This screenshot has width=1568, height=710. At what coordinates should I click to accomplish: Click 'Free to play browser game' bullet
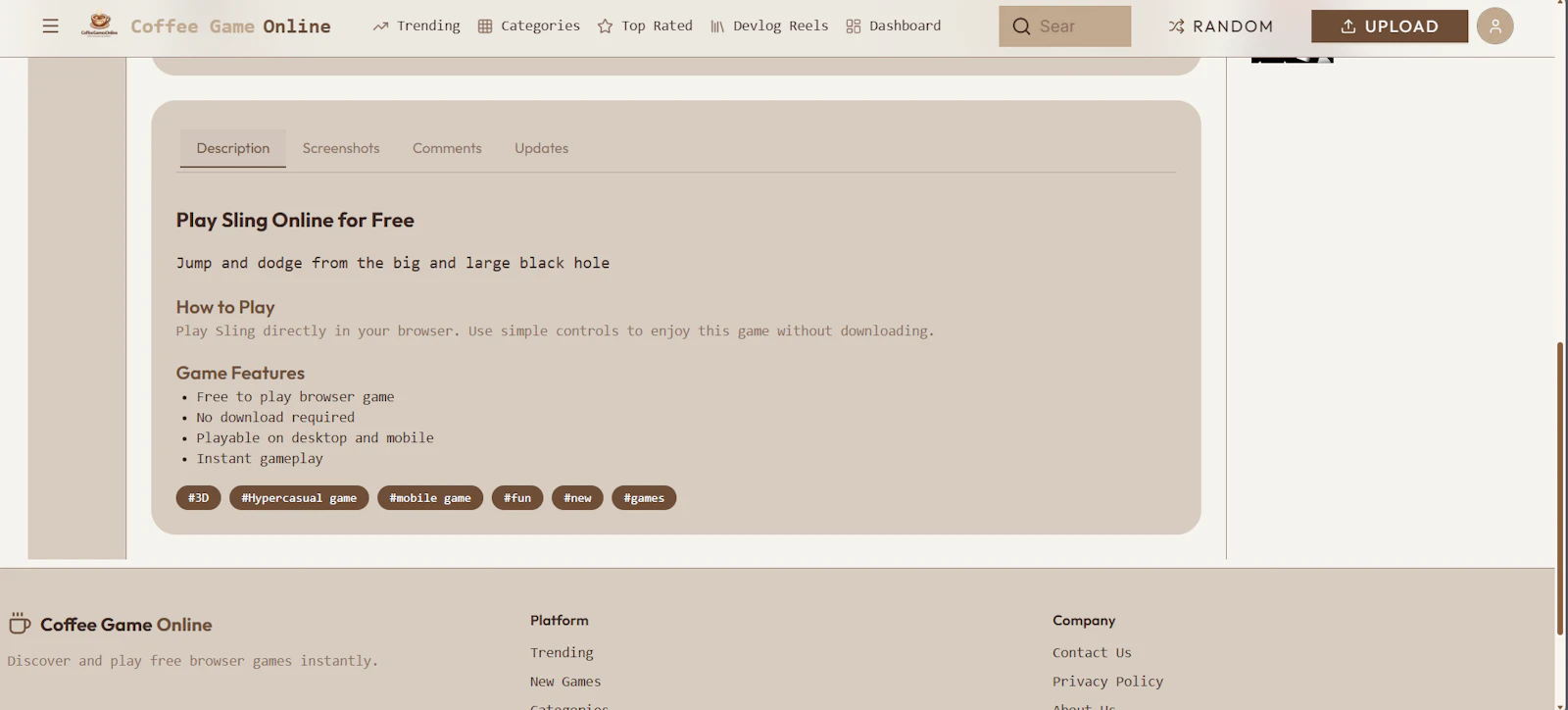(295, 397)
